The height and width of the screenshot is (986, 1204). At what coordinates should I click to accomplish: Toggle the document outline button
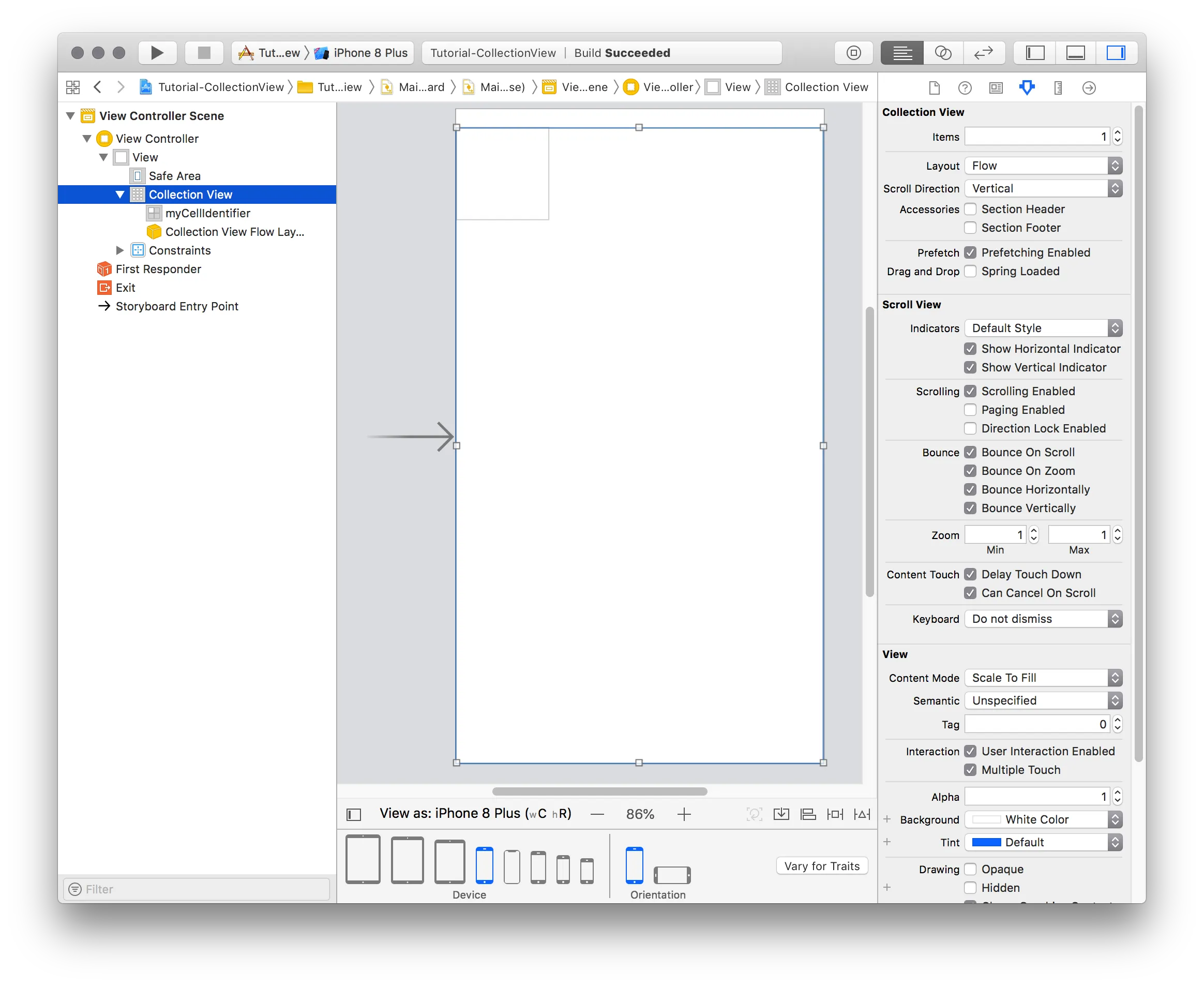tap(354, 814)
